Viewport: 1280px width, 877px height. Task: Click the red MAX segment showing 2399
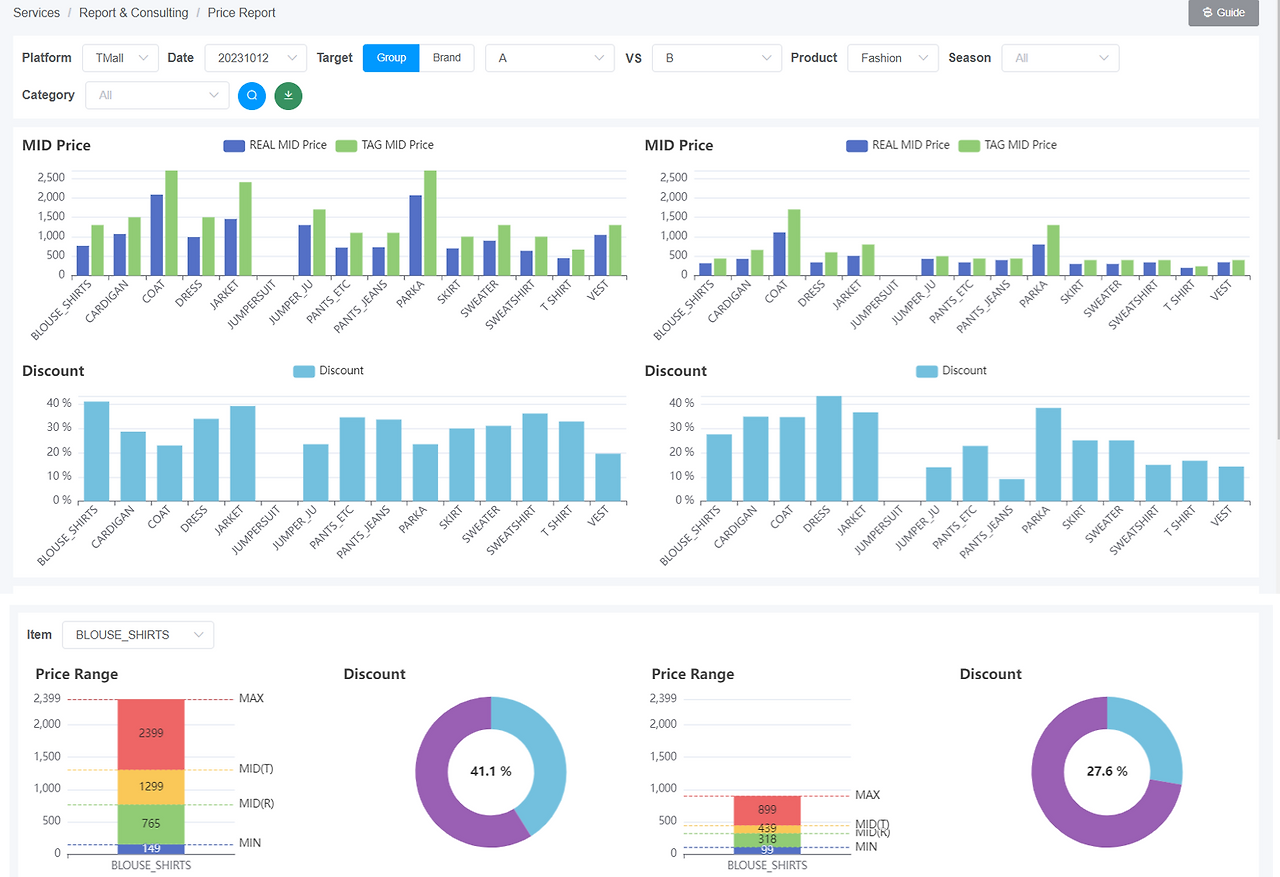(x=151, y=734)
